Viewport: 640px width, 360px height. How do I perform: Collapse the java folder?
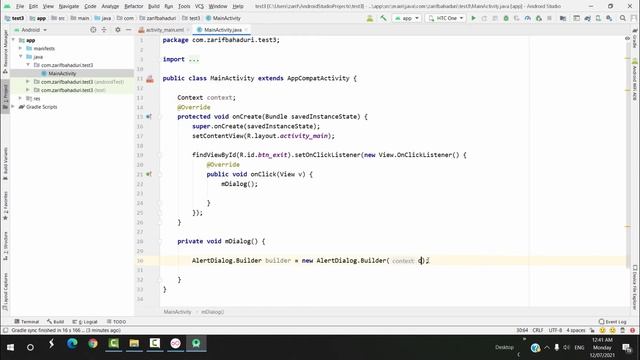[x=20, y=56]
